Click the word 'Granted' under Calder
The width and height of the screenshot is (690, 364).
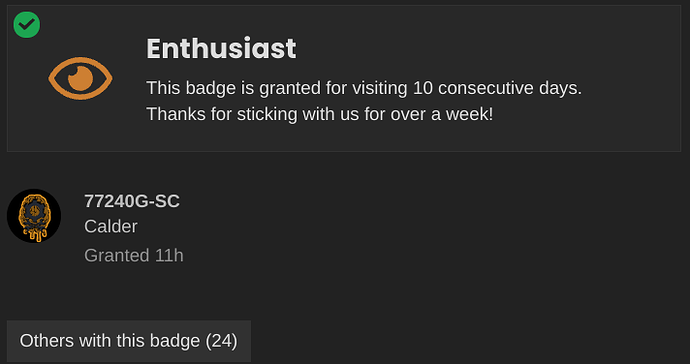click(117, 256)
